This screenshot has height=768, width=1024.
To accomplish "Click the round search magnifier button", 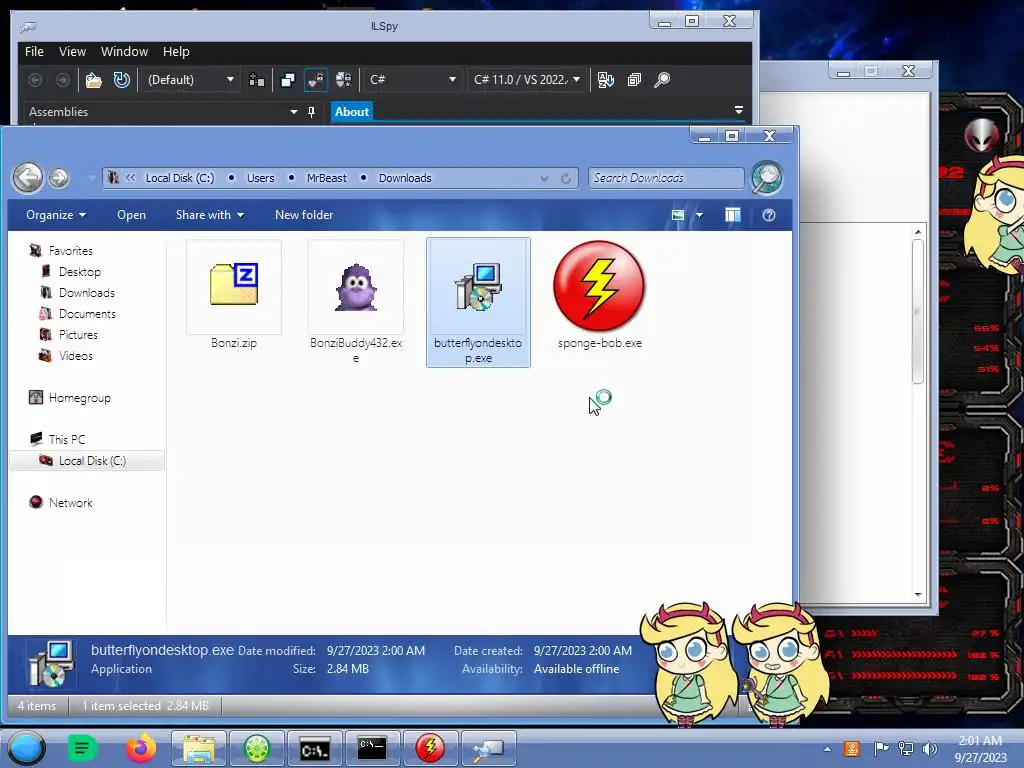I will [x=767, y=178].
